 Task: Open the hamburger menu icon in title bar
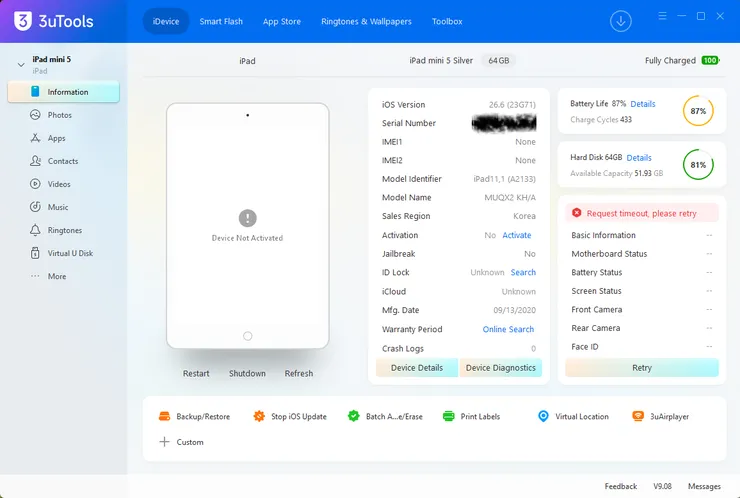click(x=663, y=16)
